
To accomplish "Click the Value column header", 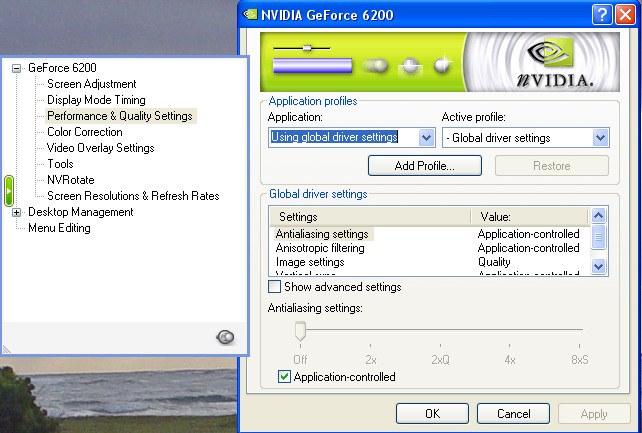I will 530,216.
